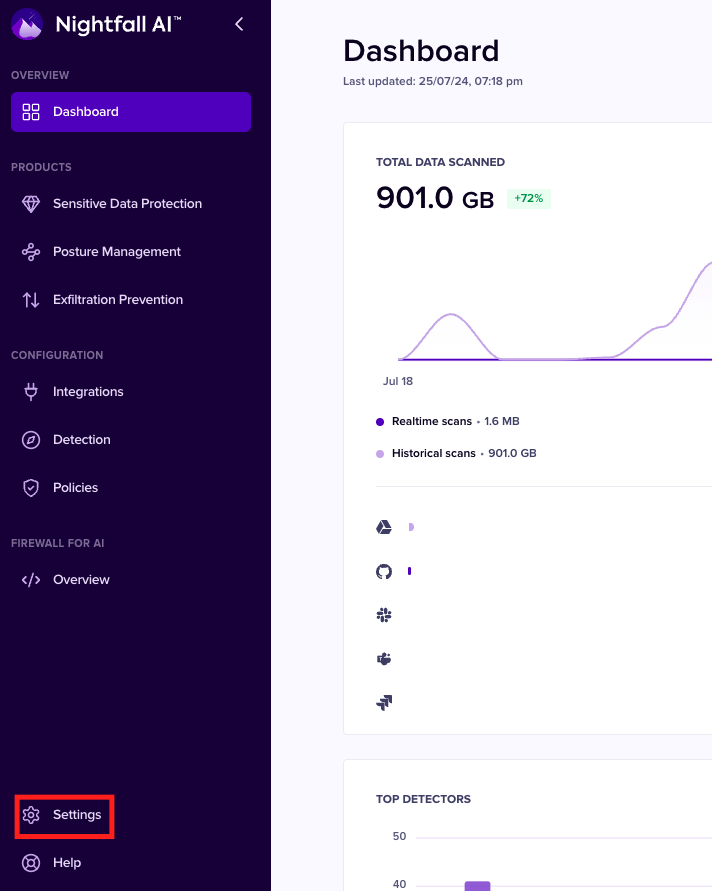Open the Dashboard menu item
This screenshot has width=712, height=891.
pyautogui.click(x=131, y=112)
